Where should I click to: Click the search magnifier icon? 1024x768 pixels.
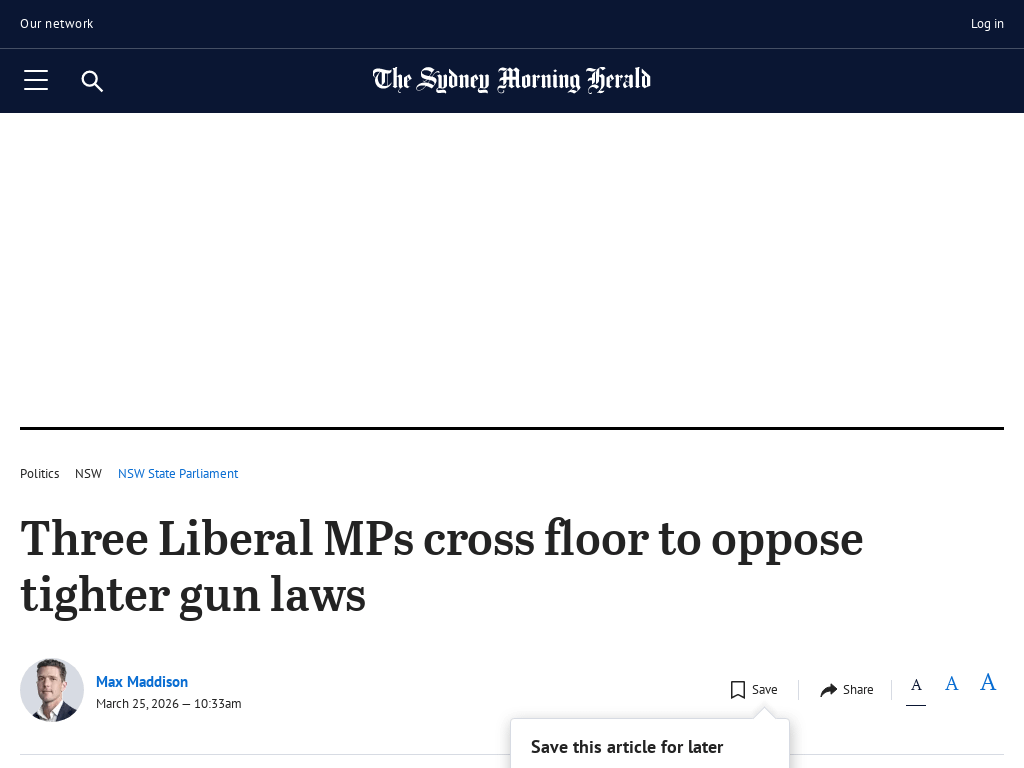tap(92, 81)
